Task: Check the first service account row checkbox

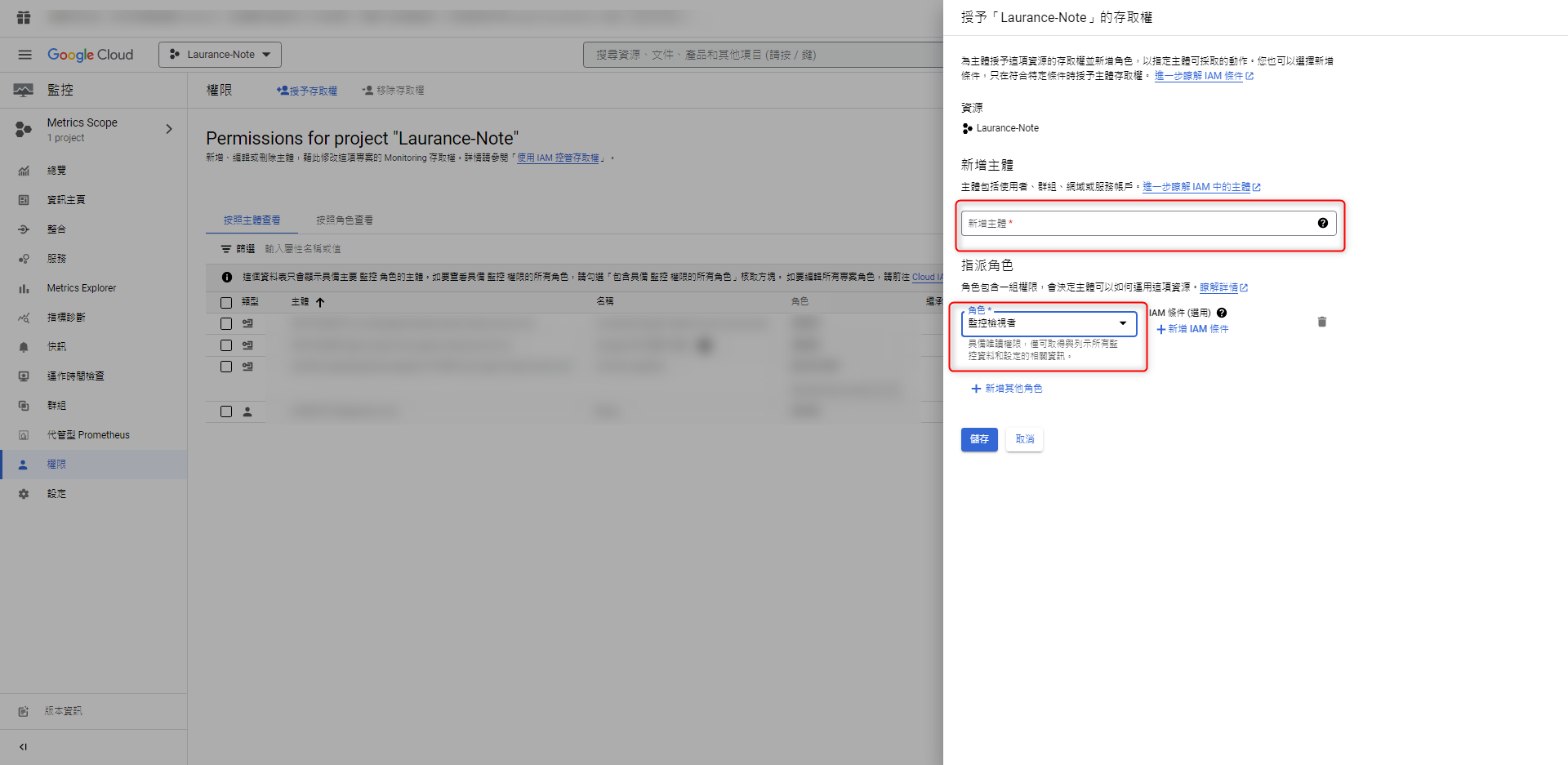Action: point(226,323)
